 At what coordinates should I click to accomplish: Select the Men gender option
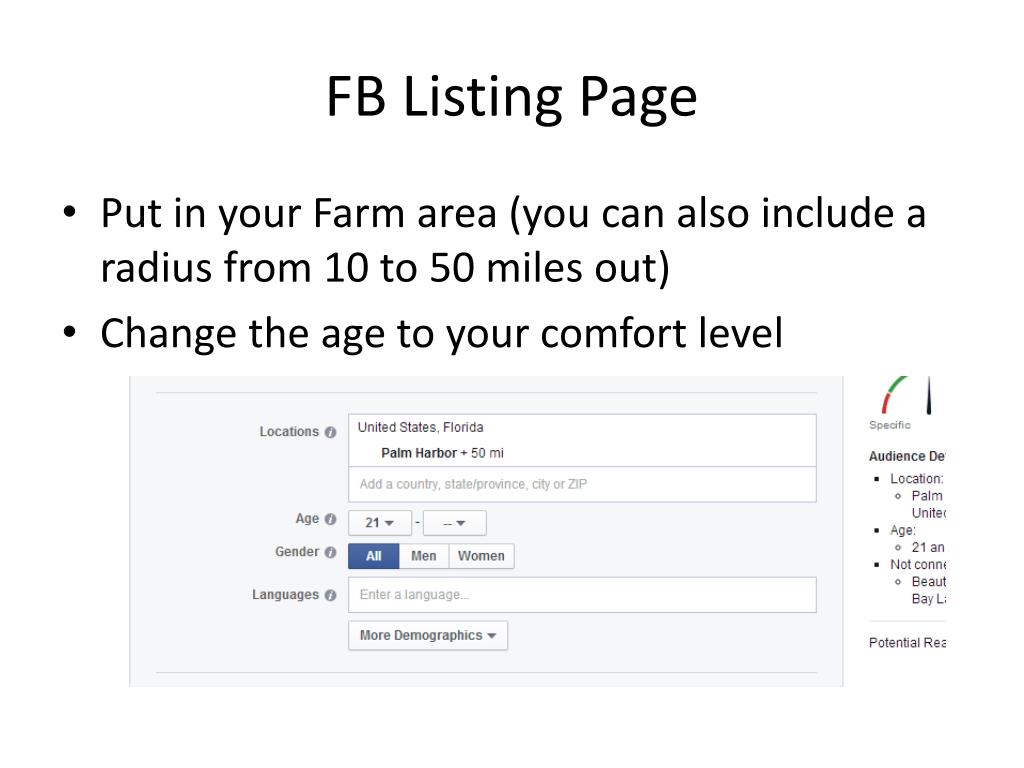pos(424,556)
